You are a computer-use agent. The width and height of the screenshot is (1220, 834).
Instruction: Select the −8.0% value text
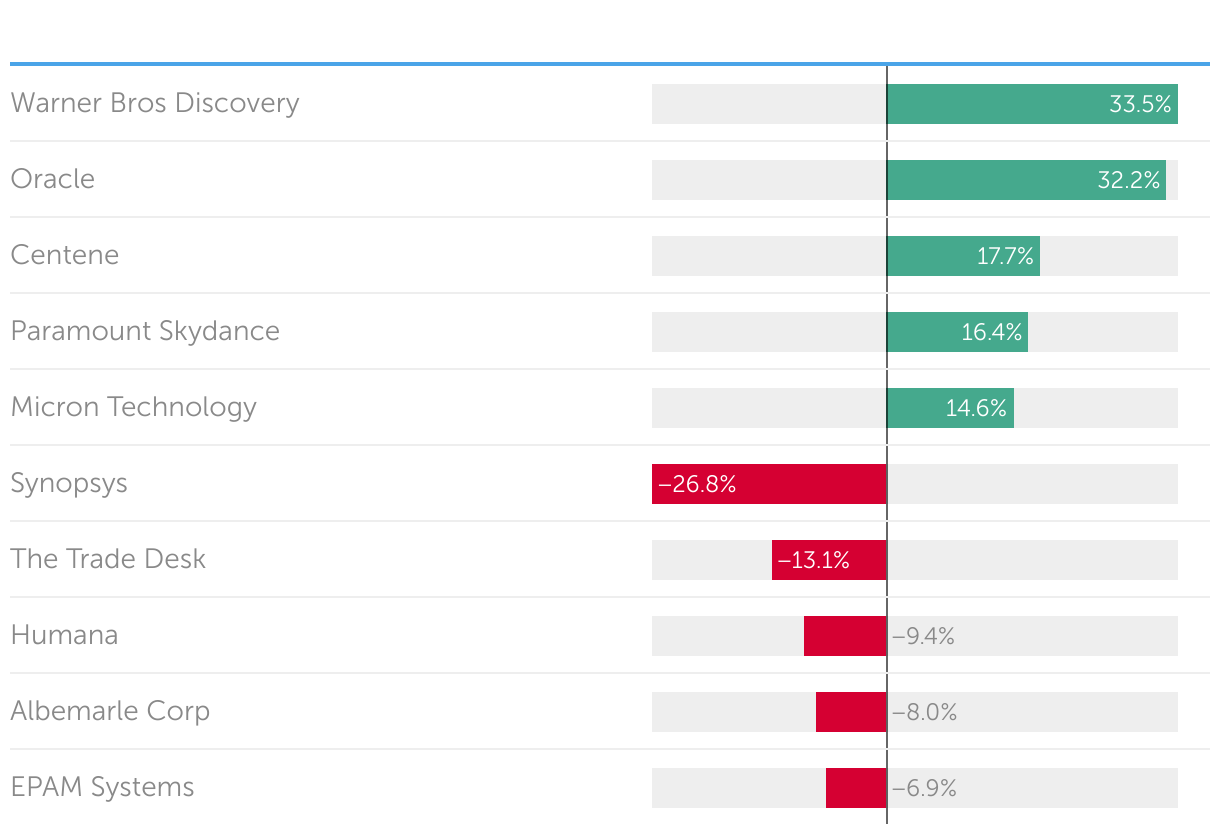(x=925, y=712)
